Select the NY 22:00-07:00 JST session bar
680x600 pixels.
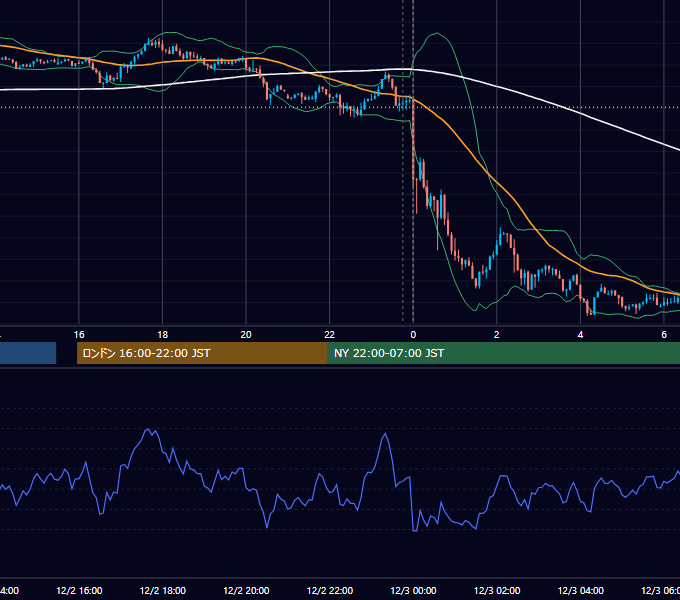coord(504,353)
